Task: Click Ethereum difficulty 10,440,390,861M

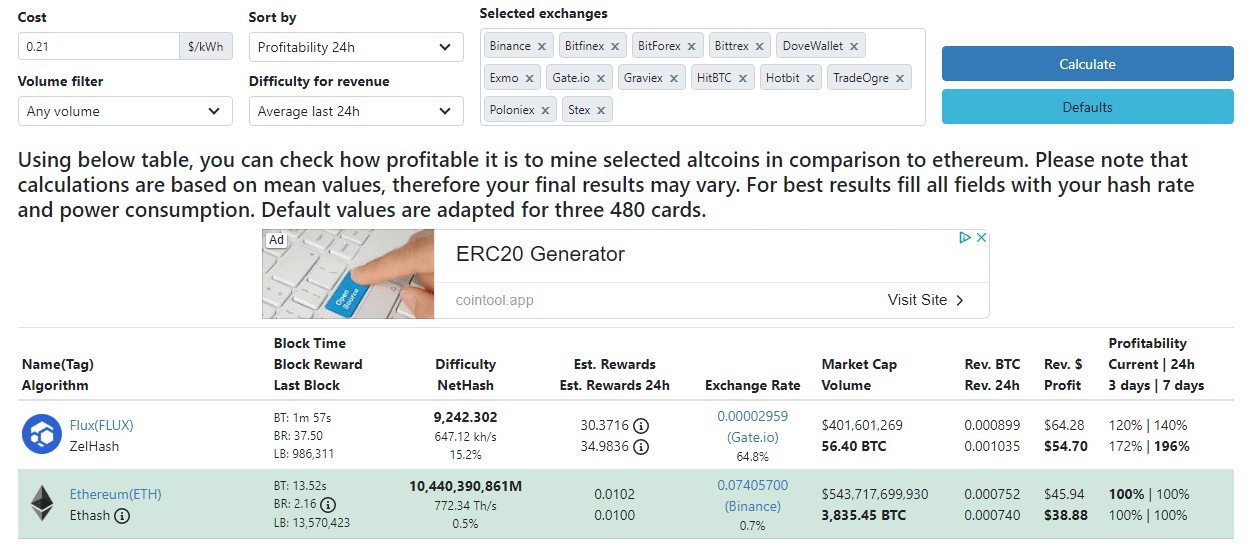Action: point(465,486)
